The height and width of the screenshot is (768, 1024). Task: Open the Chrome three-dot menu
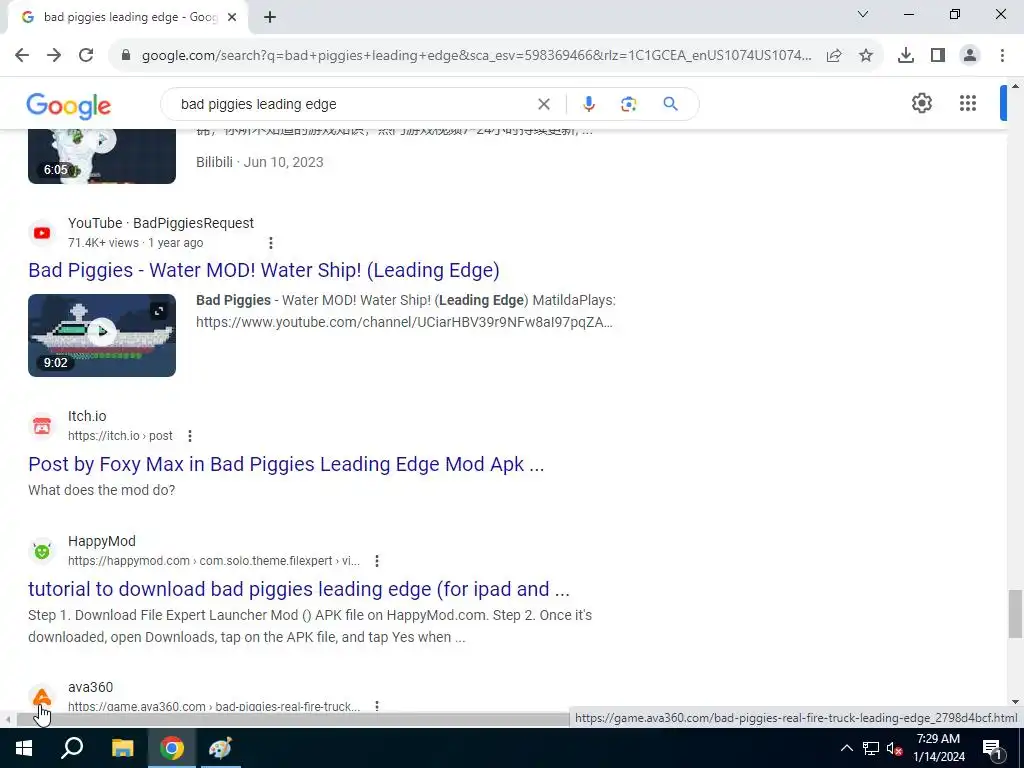tap(1002, 56)
